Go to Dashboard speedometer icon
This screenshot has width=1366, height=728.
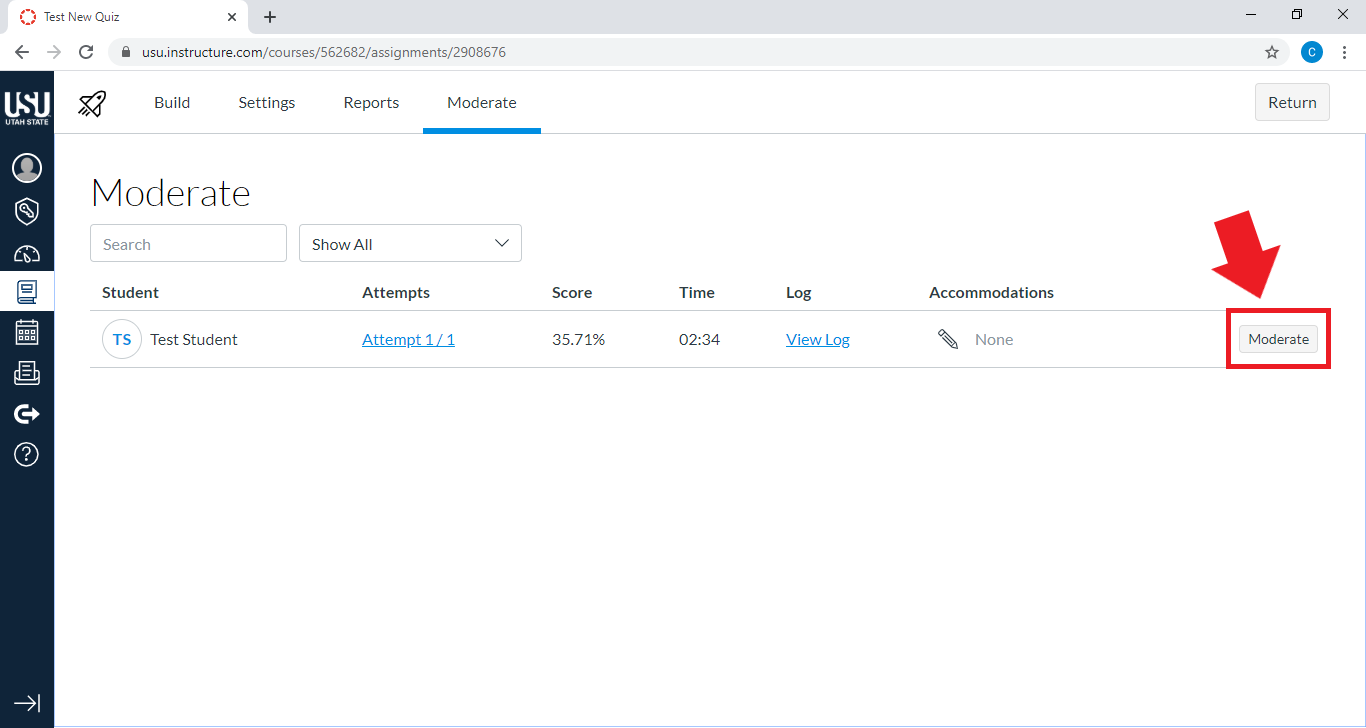coord(27,253)
